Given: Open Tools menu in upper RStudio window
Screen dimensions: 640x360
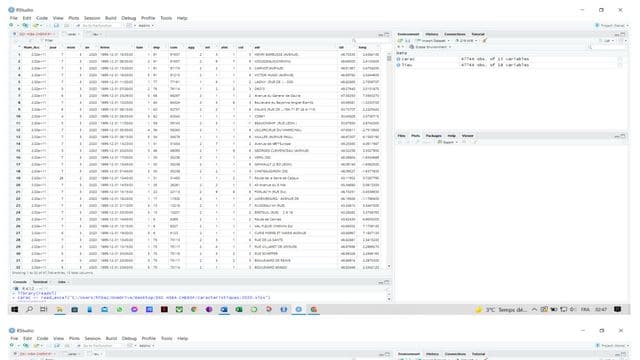Looking at the screenshot, I should [x=166, y=18].
